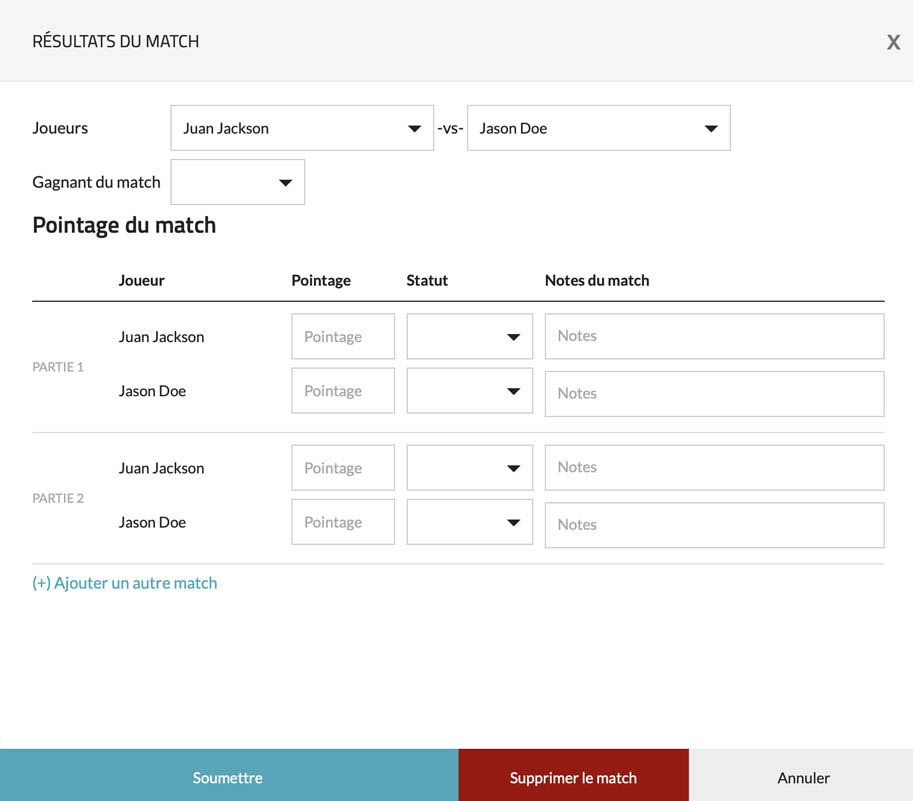
Task: Close the Résultats du match dialog
Action: click(893, 42)
